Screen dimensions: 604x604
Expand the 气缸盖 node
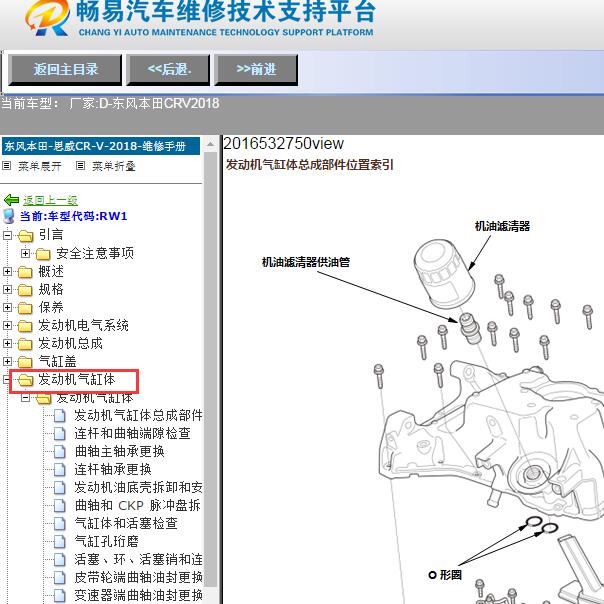pos(7,361)
